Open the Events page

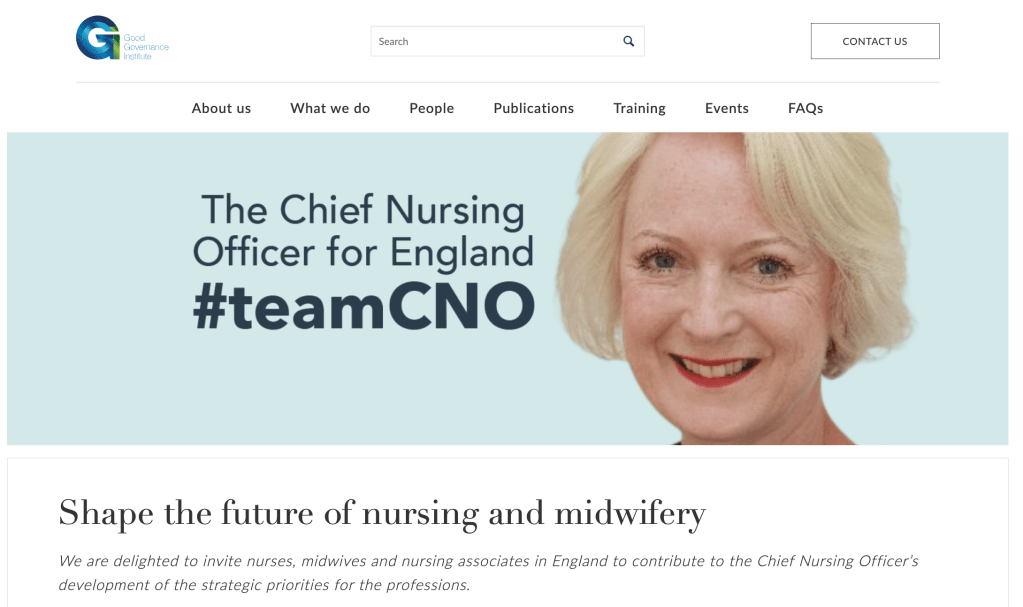point(727,108)
